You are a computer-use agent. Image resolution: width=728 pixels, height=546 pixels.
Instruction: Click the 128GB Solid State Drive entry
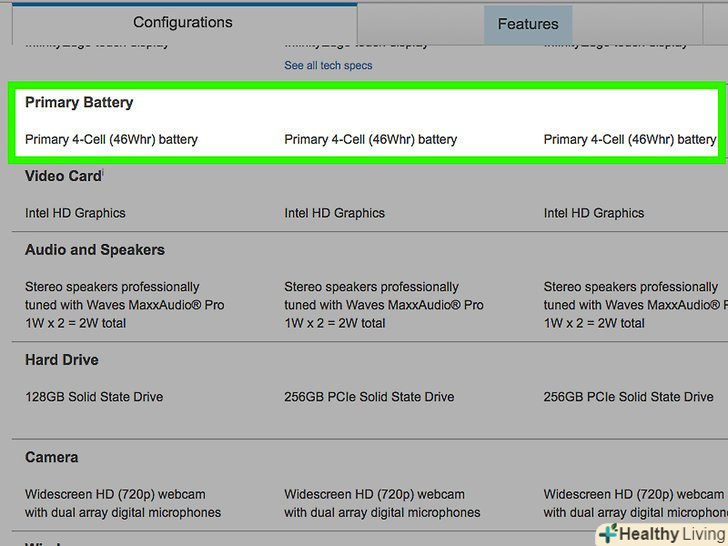[94, 397]
